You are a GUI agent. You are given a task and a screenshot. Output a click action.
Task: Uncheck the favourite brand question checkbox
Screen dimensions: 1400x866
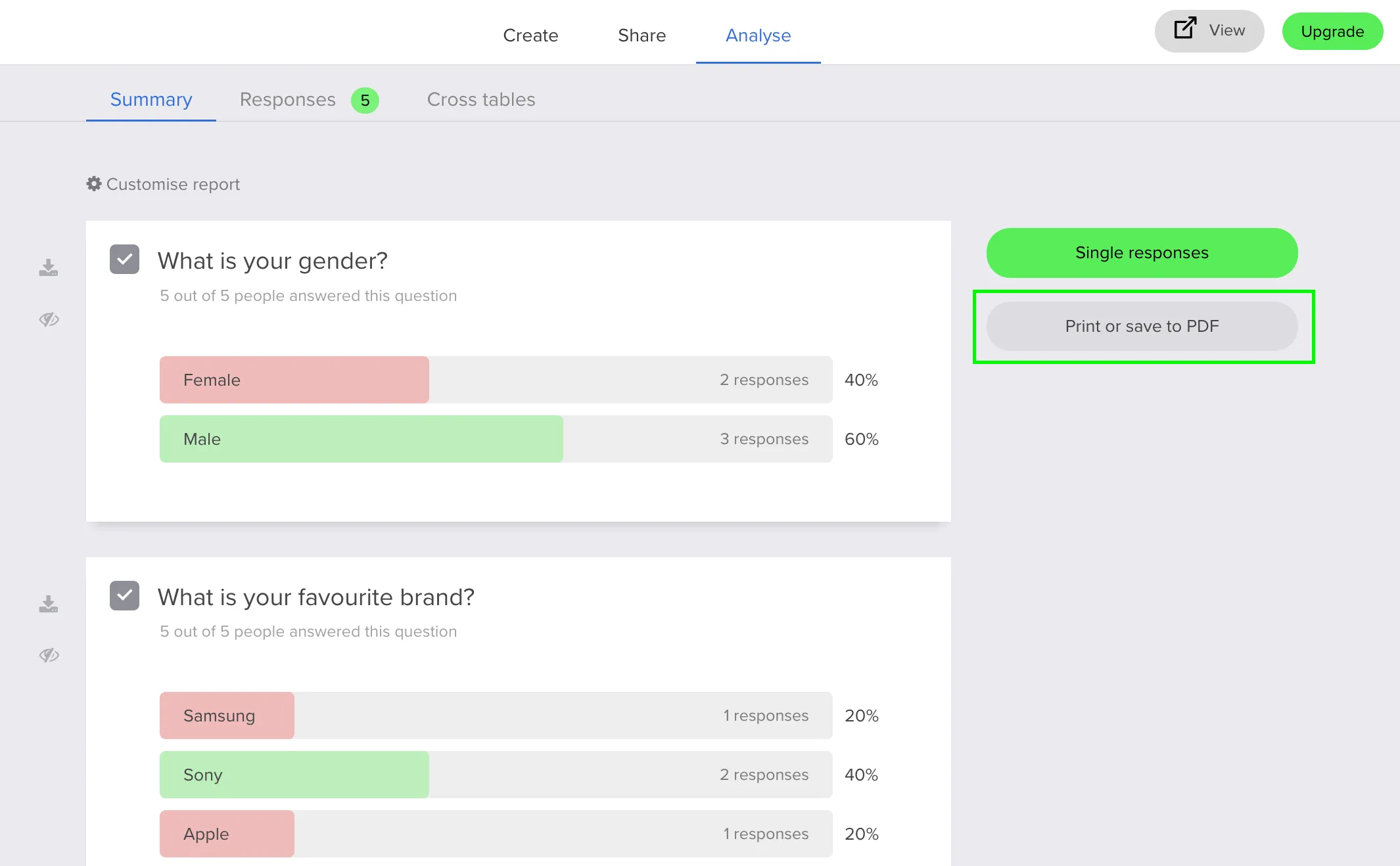point(124,595)
